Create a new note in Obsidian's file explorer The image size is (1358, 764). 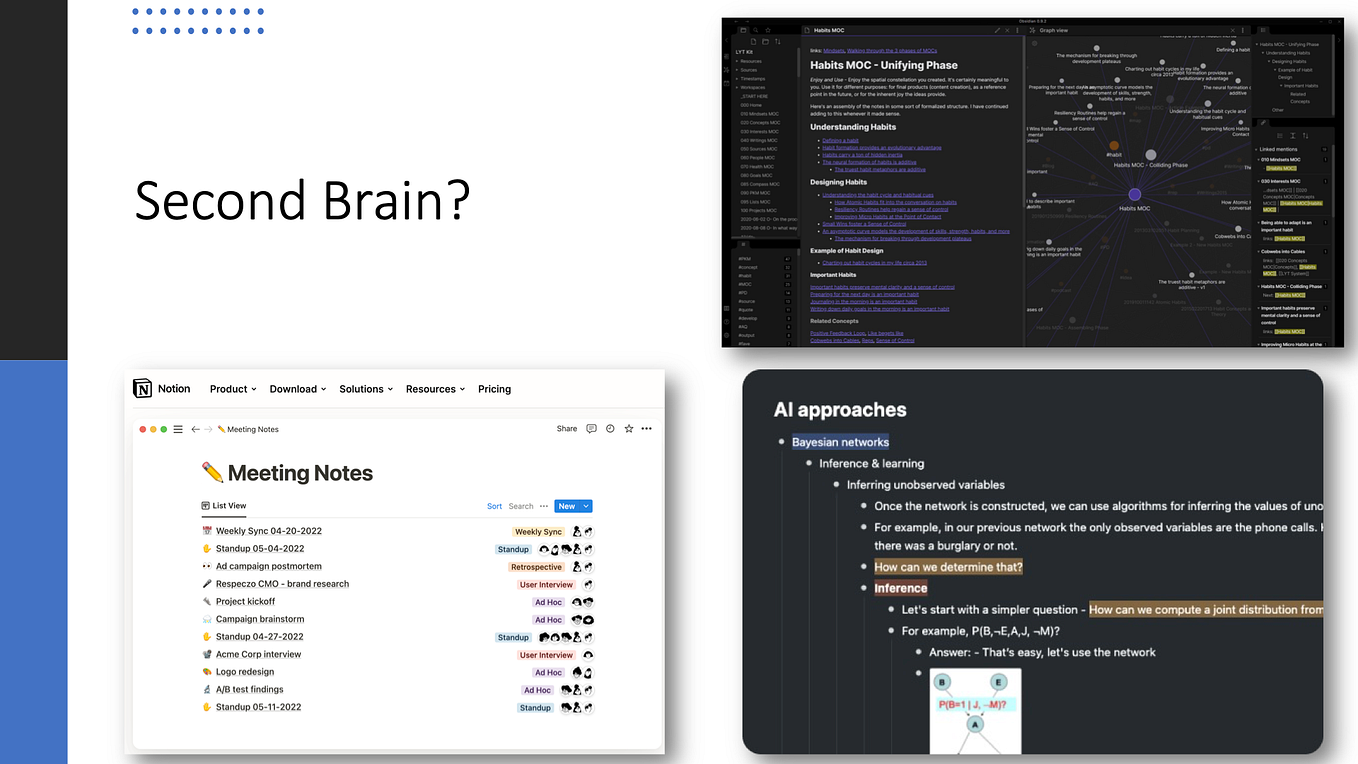753,42
